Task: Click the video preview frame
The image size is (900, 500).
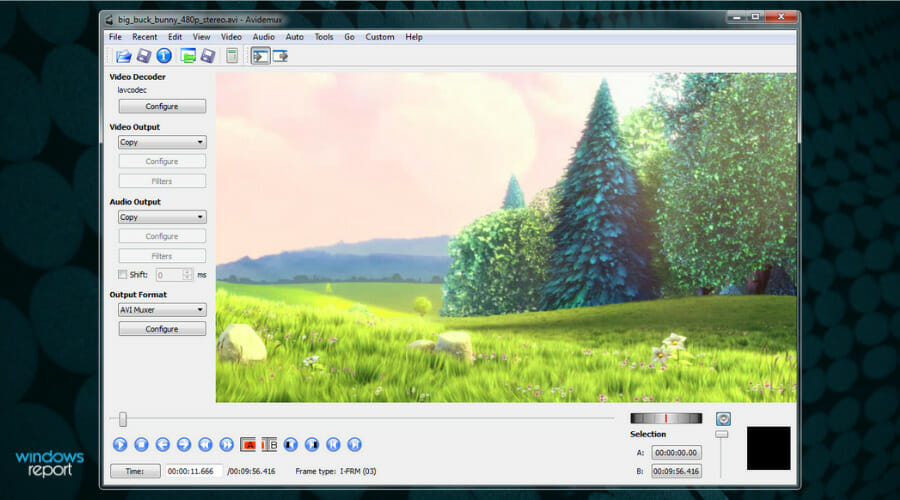Action: (x=506, y=237)
